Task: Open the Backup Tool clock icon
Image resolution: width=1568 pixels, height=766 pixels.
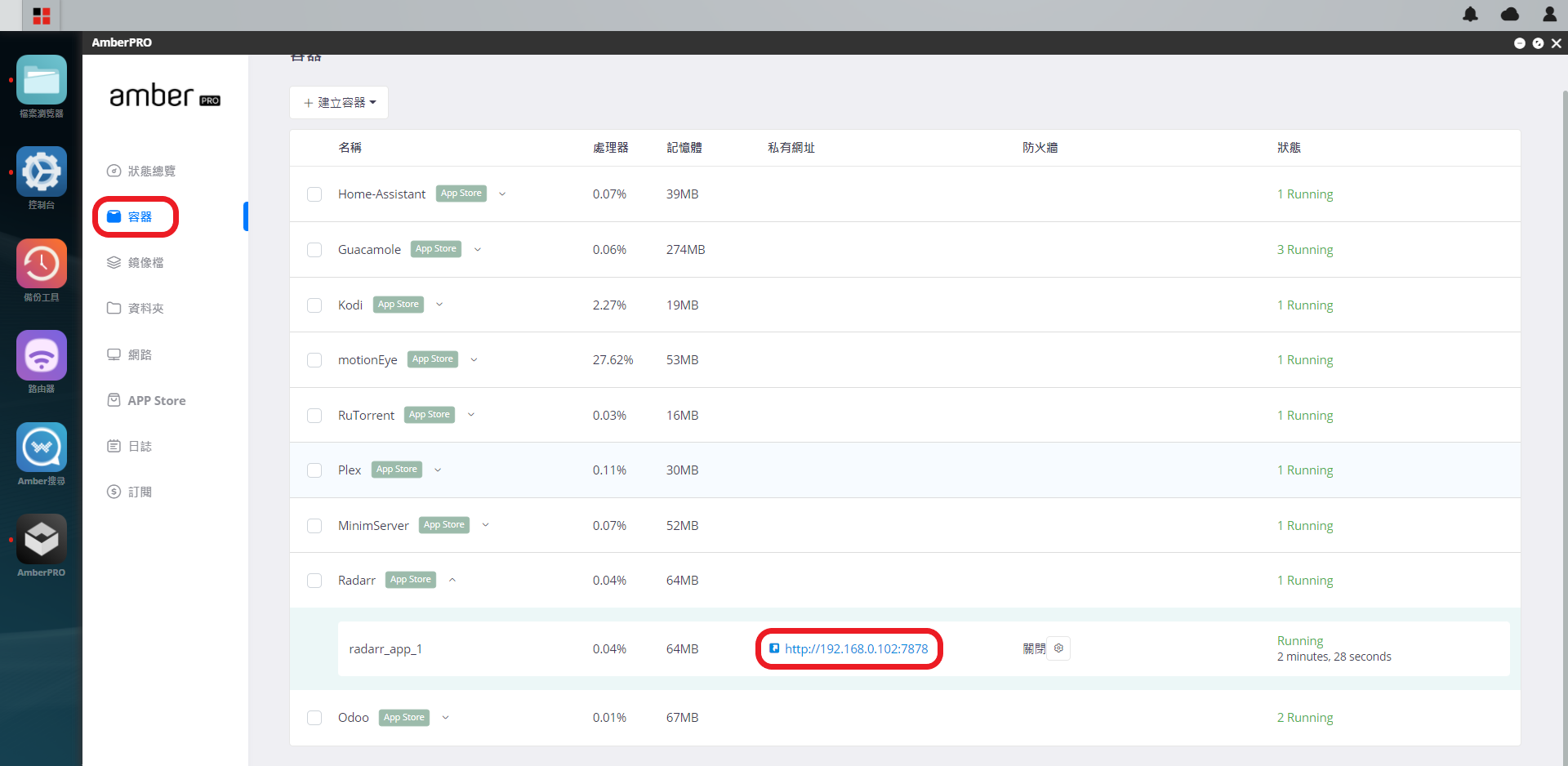Action: tap(42, 264)
